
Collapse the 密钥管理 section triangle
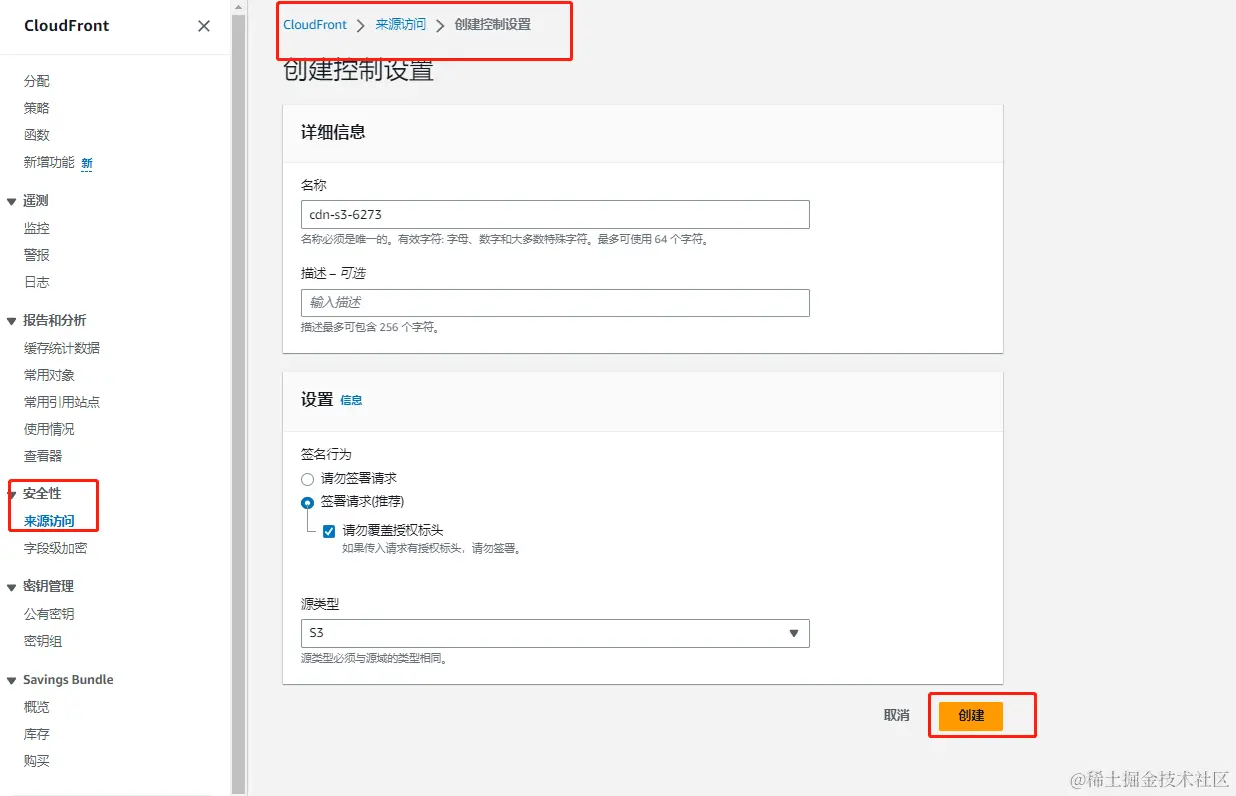click(x=12, y=587)
